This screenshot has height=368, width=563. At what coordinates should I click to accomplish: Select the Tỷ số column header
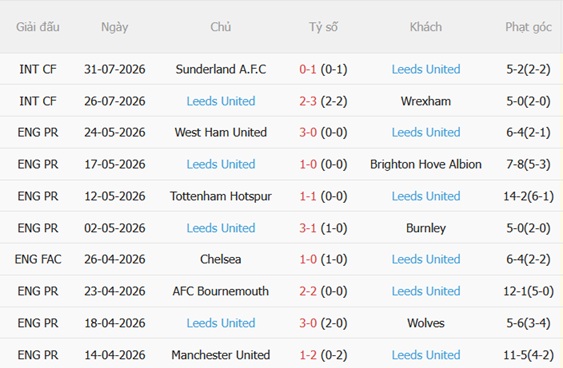(323, 27)
